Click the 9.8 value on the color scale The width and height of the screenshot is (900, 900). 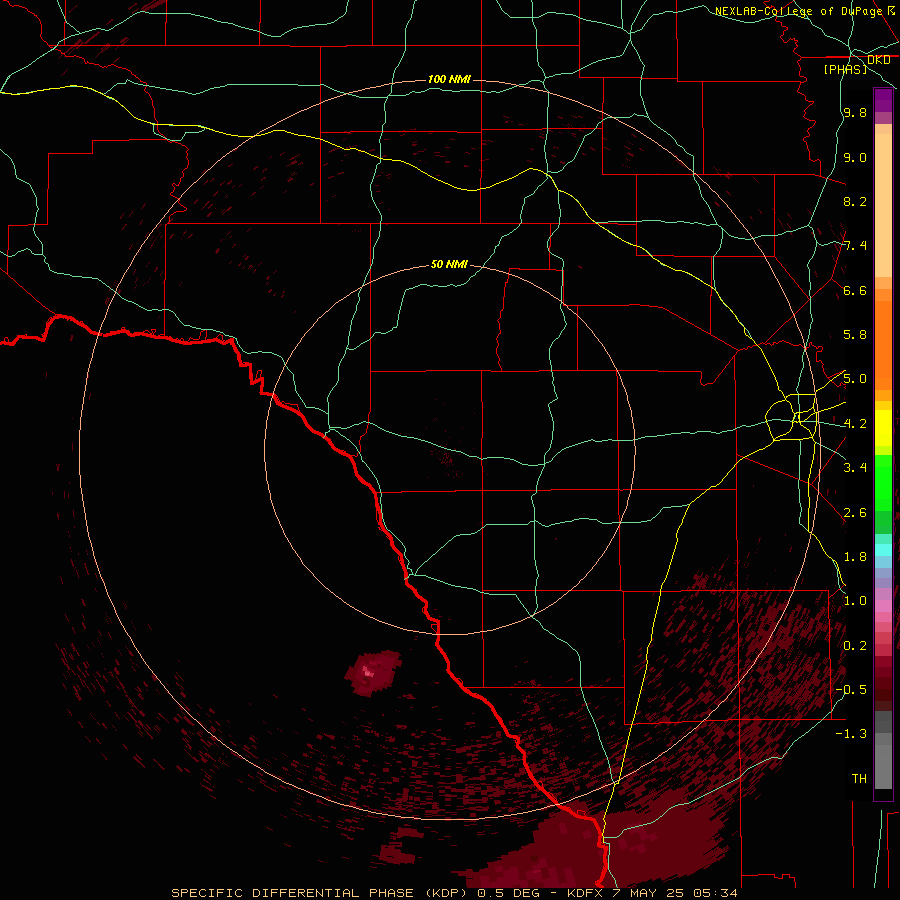pyautogui.click(x=855, y=112)
